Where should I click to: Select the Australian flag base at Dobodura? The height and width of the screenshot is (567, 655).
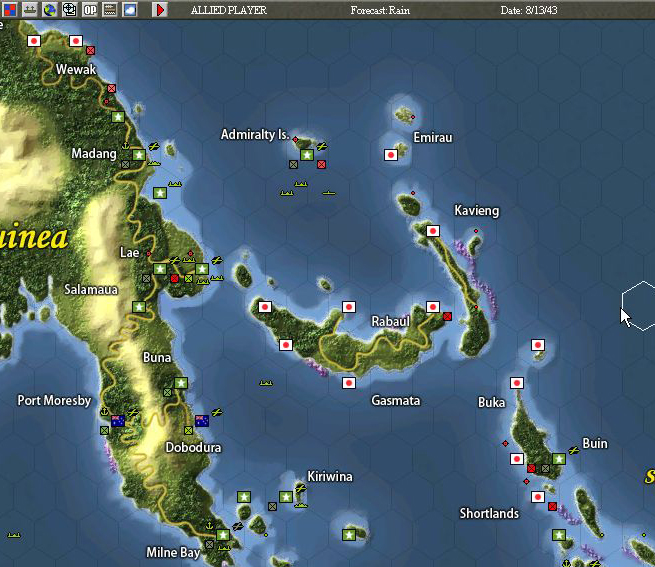coord(202,421)
